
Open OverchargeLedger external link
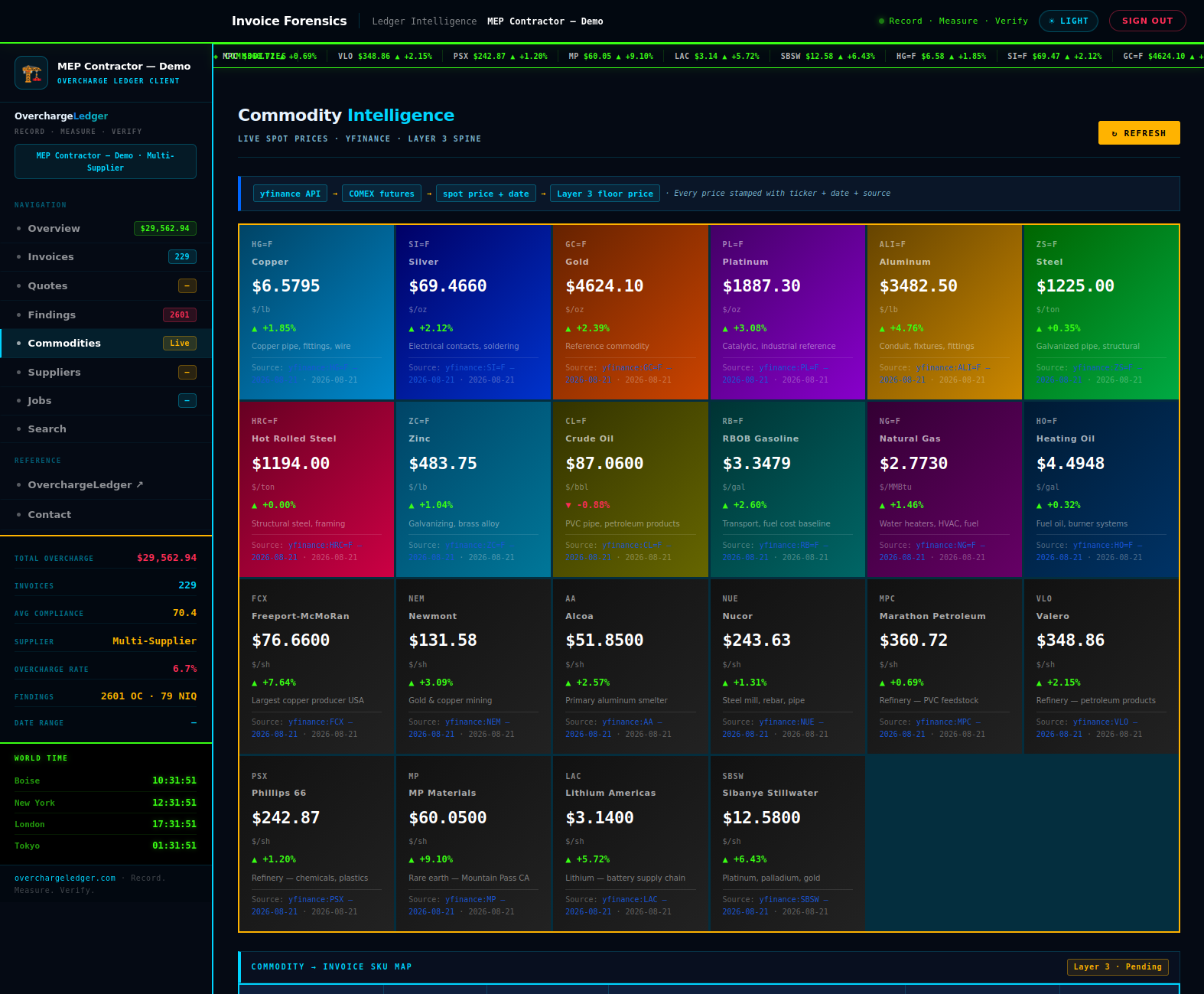click(86, 484)
